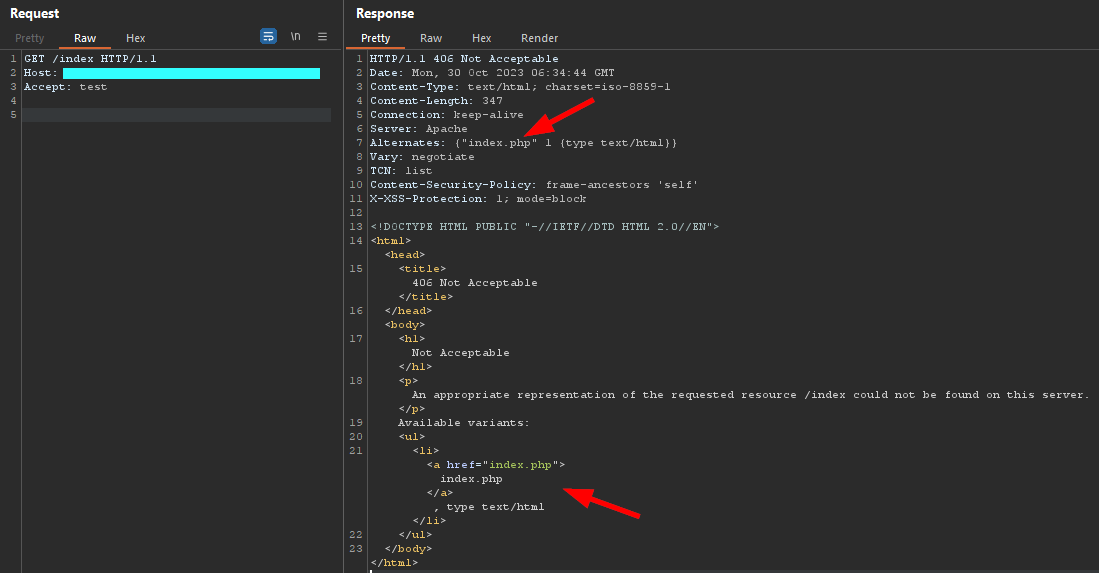Image resolution: width=1099 pixels, height=573 pixels.
Task: Click ', type text/html' line in body
Action: pos(489,507)
